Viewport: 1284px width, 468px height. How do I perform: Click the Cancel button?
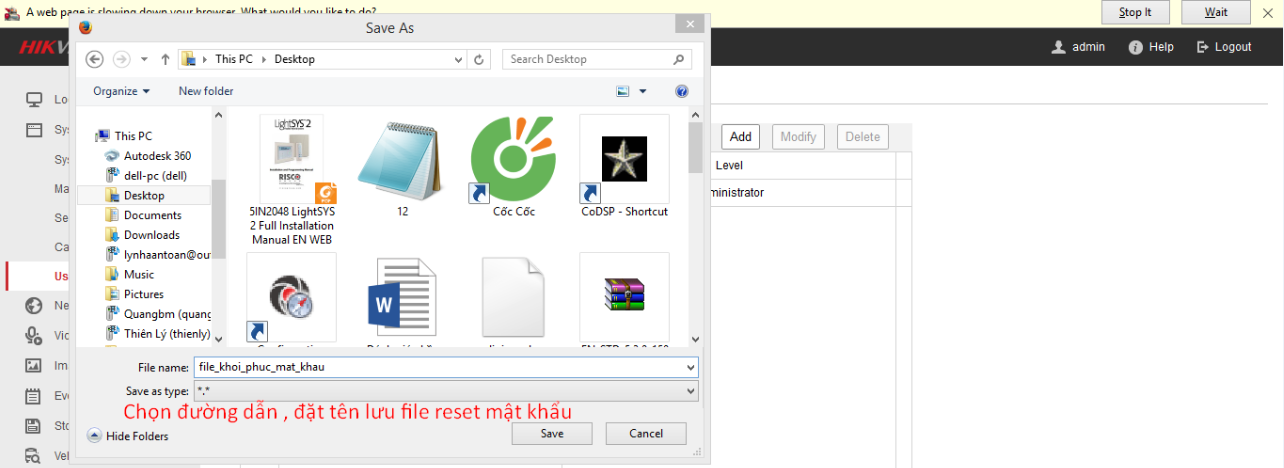click(x=646, y=434)
